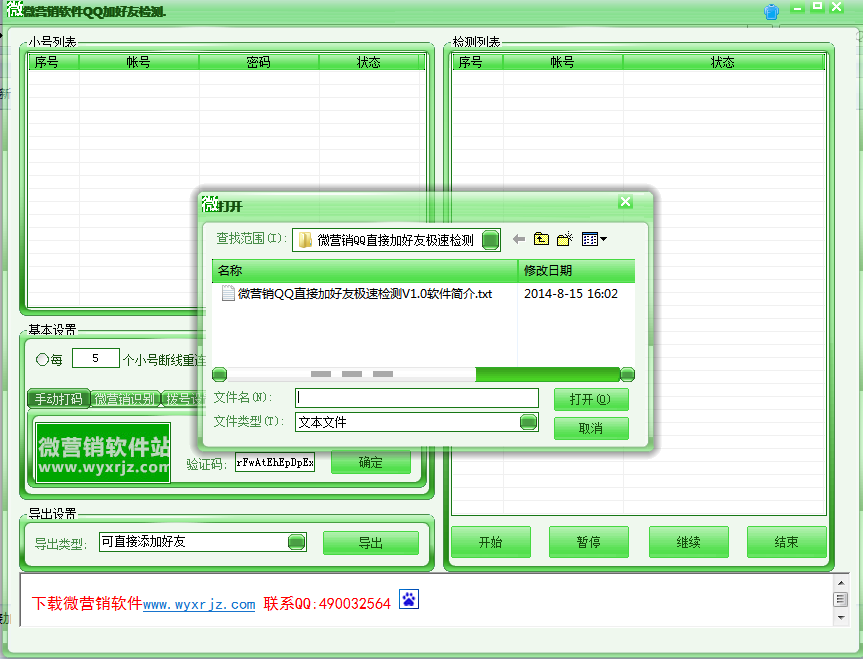This screenshot has height=659, width=863.
Task: Select the 每 radio button
Action: pyautogui.click(x=42, y=360)
